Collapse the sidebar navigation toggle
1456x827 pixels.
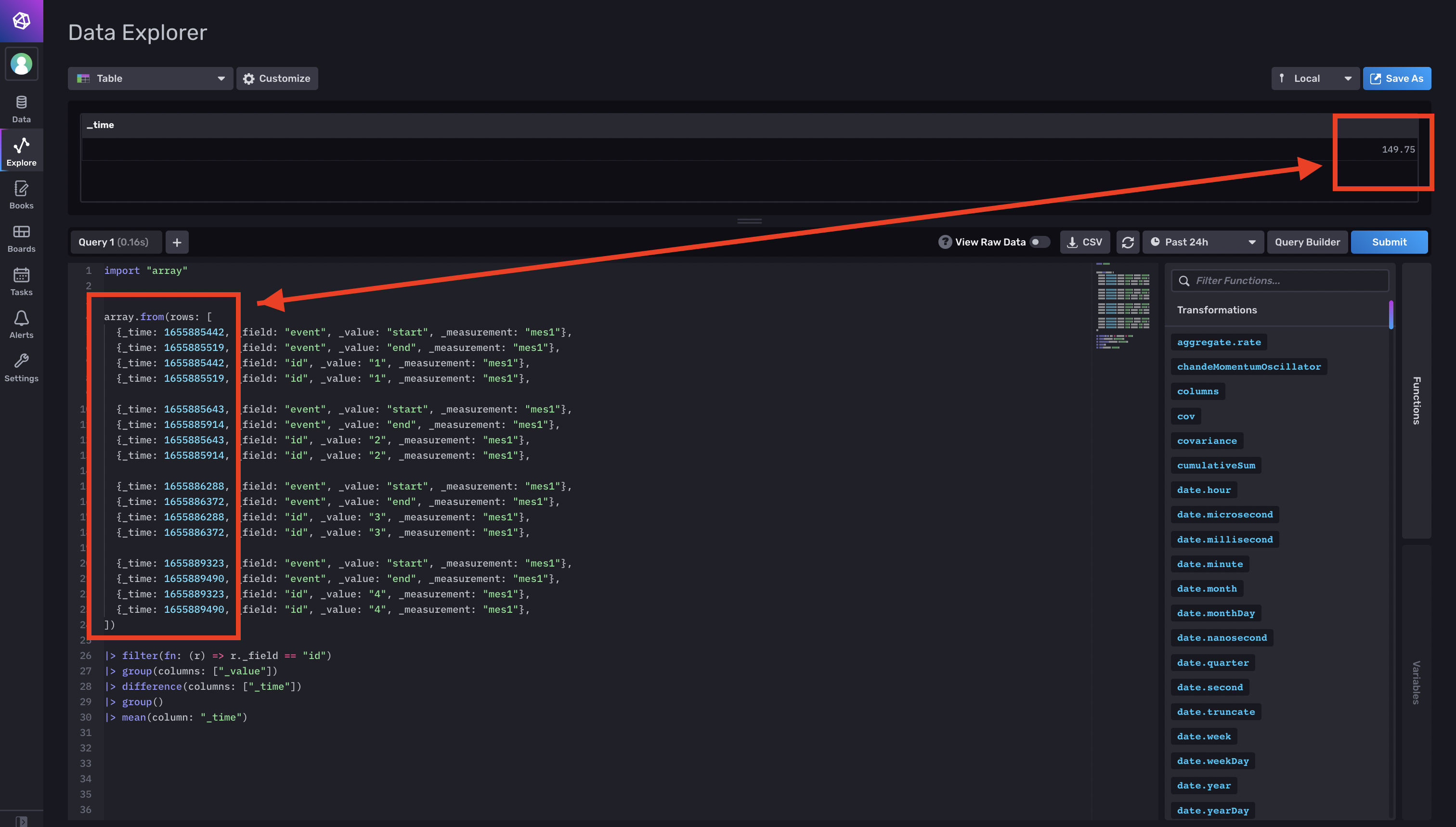[x=22, y=821]
